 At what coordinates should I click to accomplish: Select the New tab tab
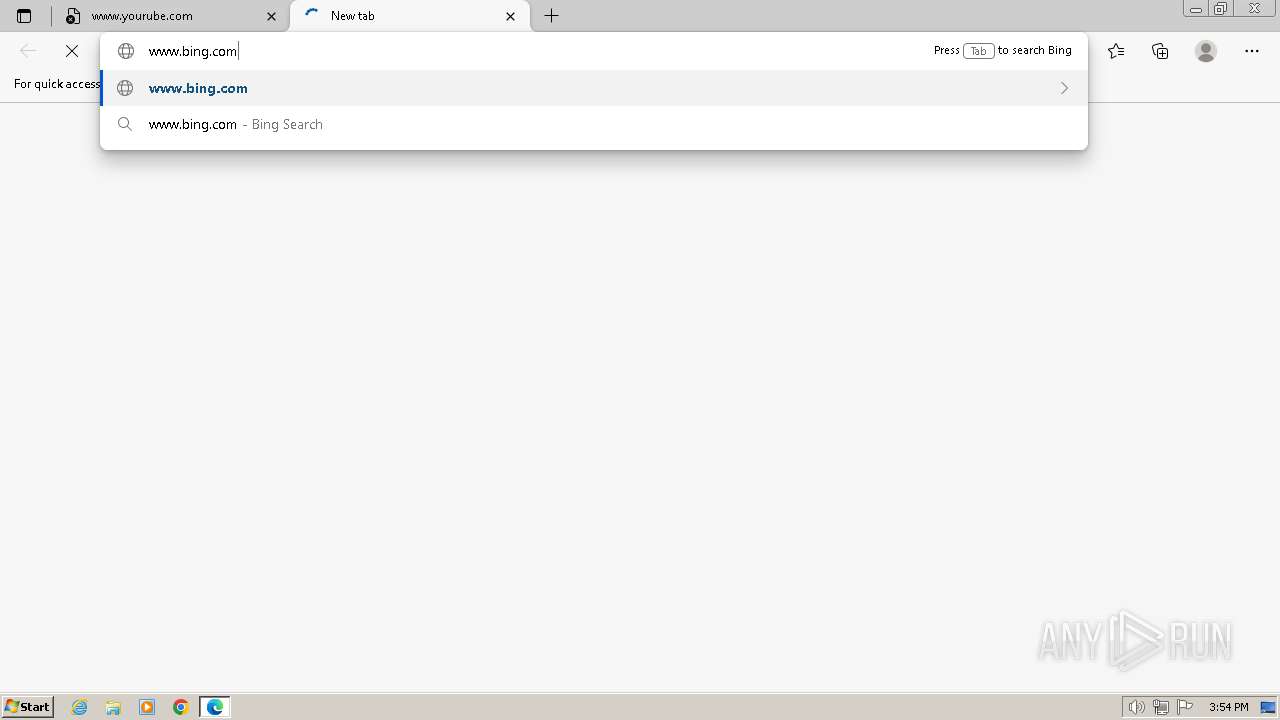(x=410, y=16)
